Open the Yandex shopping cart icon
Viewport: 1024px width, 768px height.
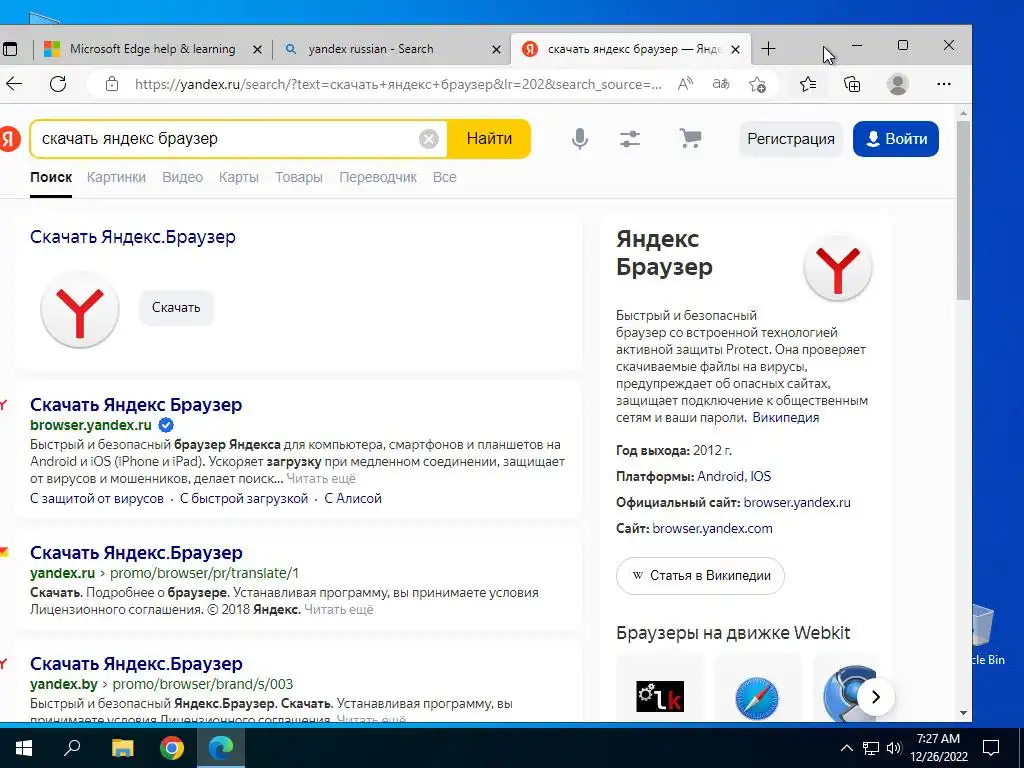point(690,138)
